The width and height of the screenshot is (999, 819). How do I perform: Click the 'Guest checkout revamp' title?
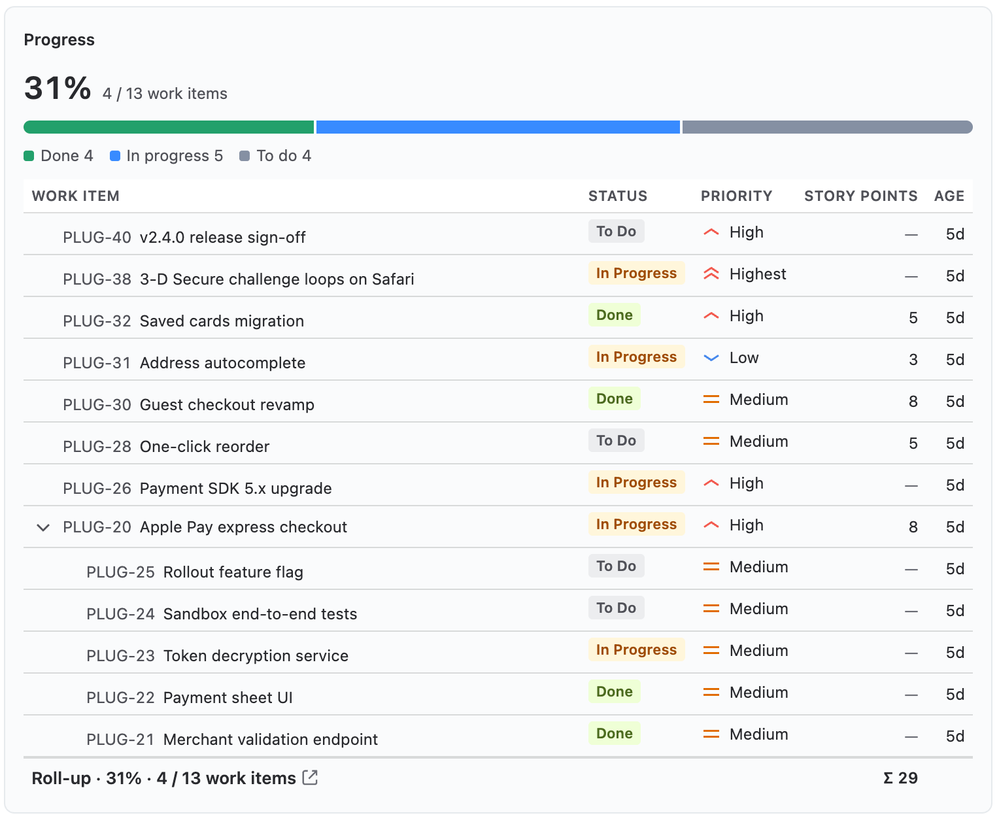click(x=227, y=405)
